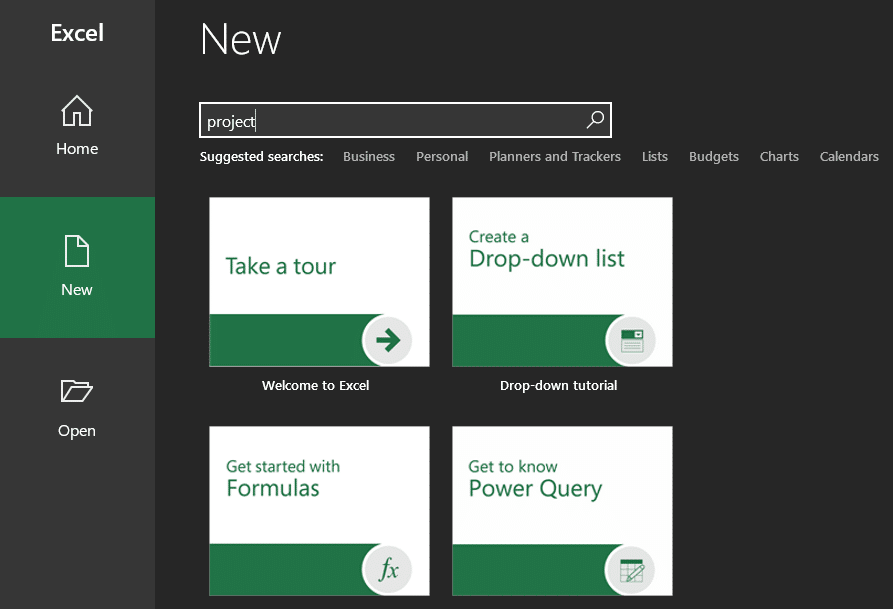
Task: Search suggested category Calendars
Action: pos(849,157)
